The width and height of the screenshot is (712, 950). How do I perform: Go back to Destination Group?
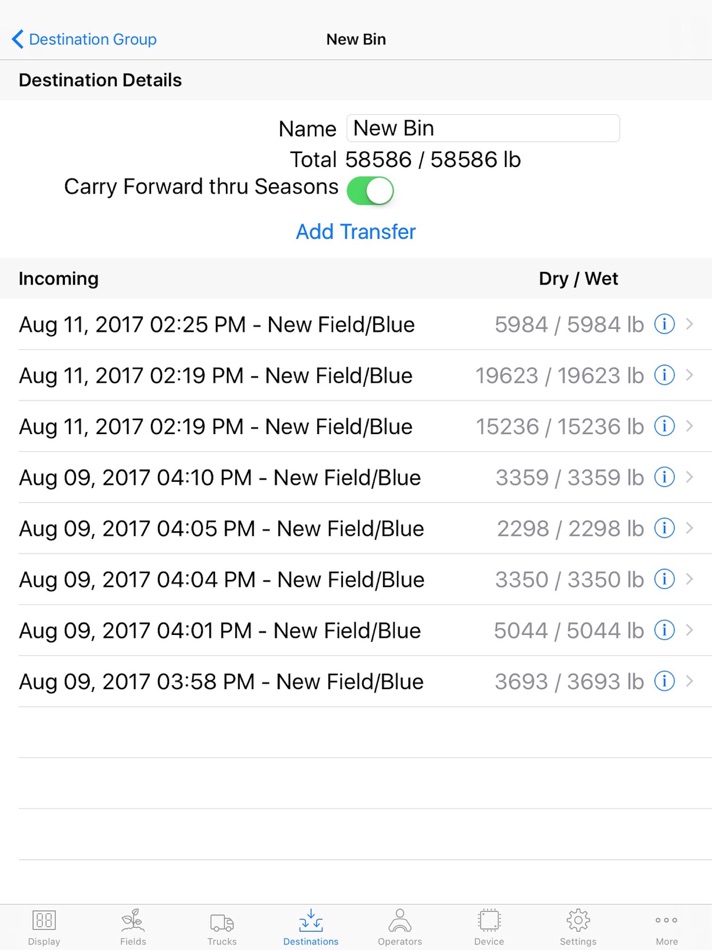coord(83,39)
